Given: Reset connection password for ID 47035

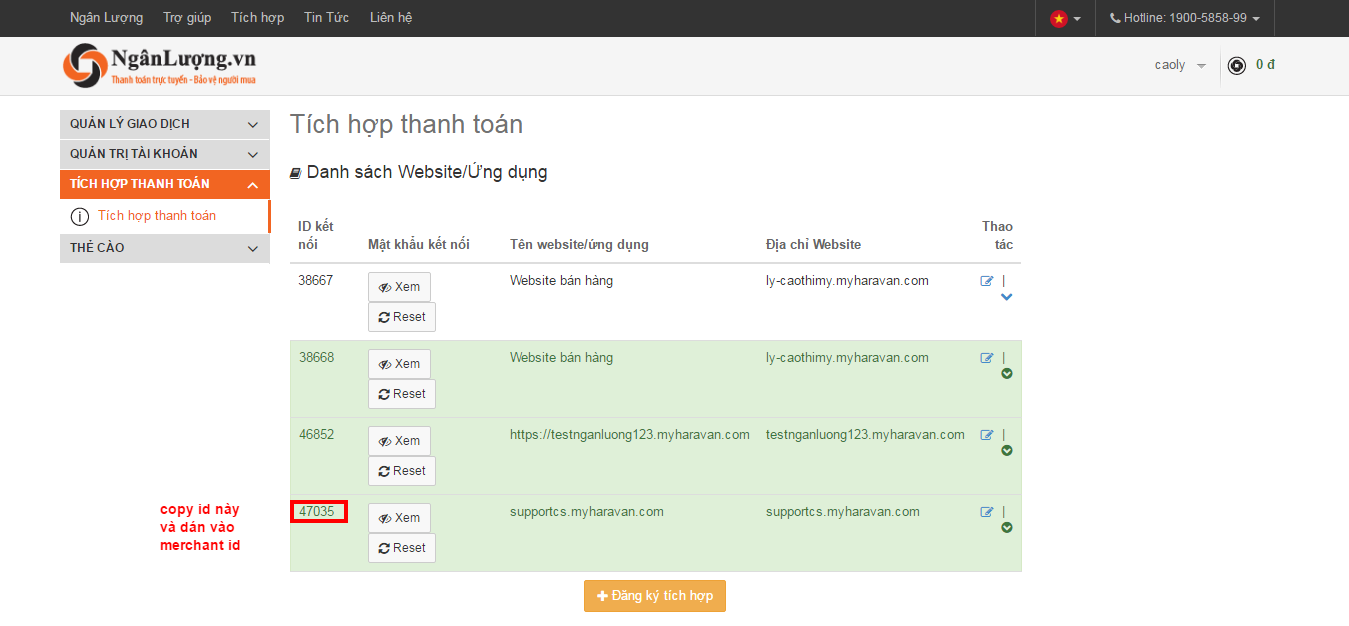Looking at the screenshot, I should click(402, 548).
